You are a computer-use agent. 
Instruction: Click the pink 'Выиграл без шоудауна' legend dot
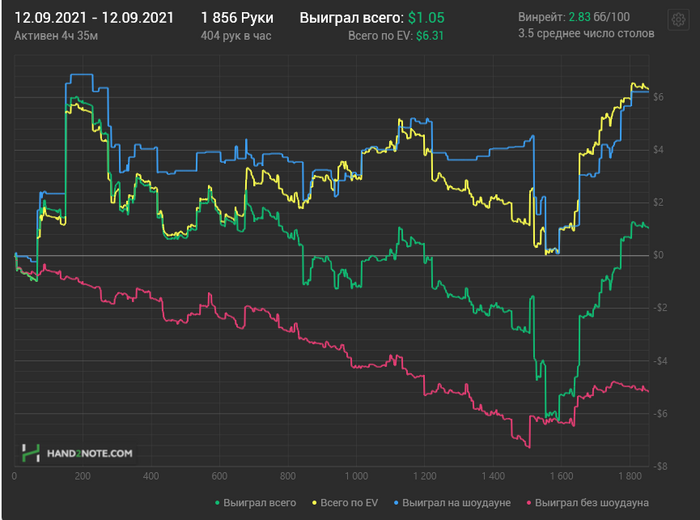pos(527,501)
